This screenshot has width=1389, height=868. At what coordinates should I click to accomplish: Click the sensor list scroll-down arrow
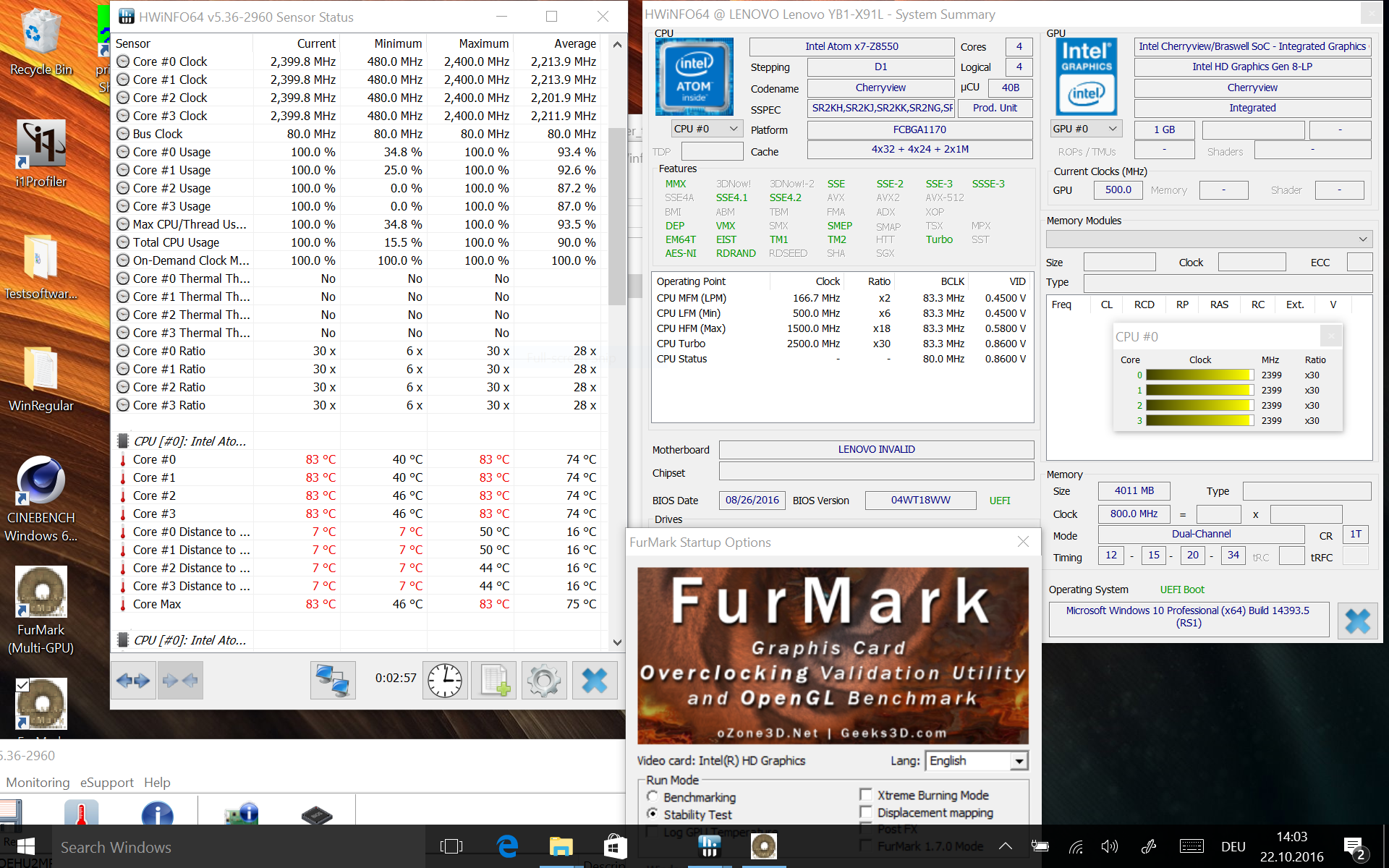pos(617,642)
